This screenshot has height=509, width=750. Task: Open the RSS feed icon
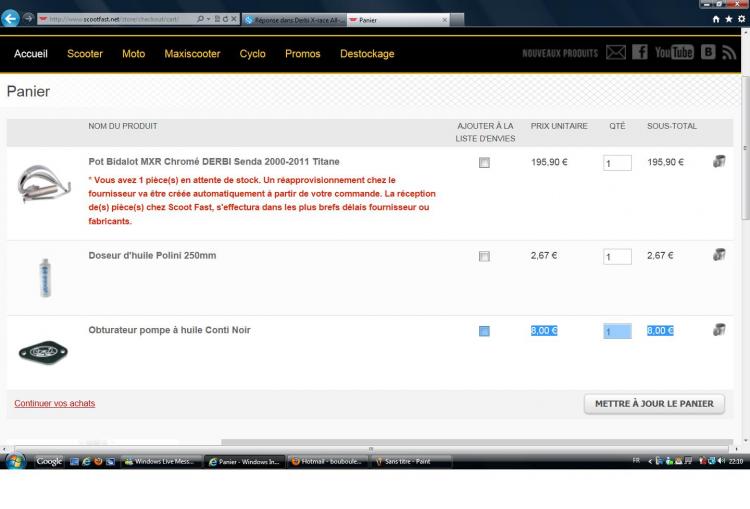(x=728, y=52)
